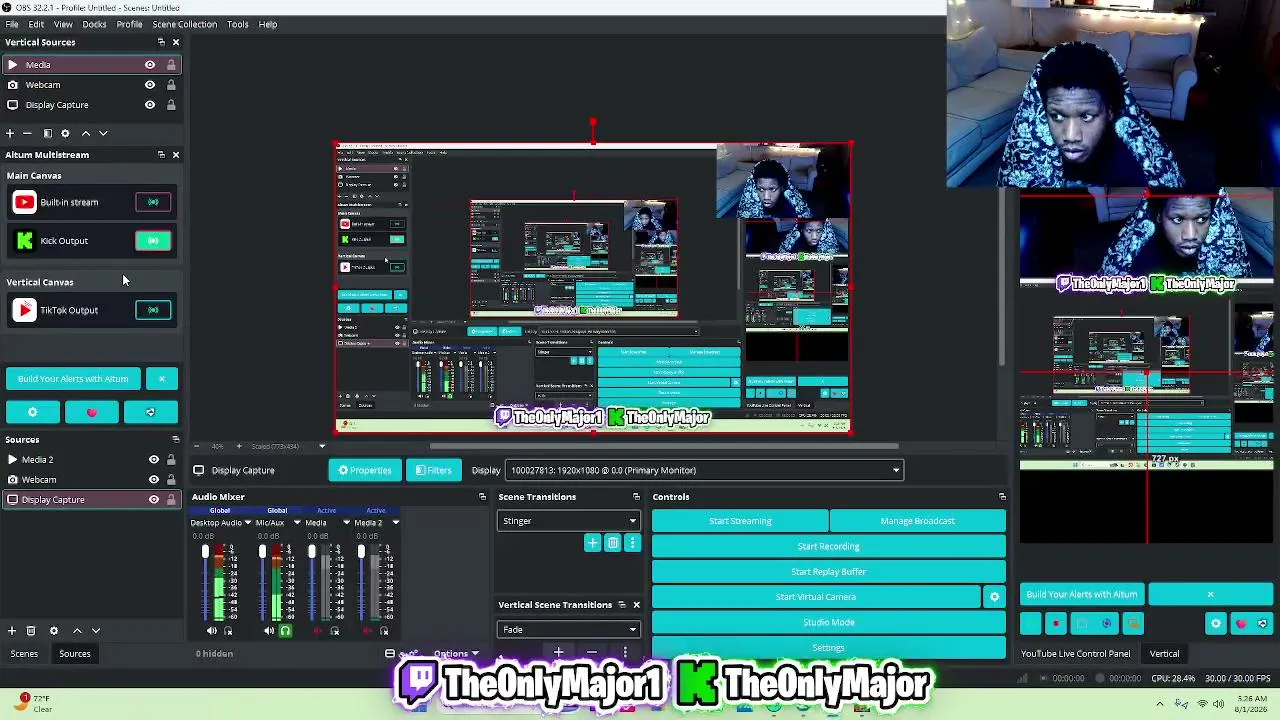Toggle lock on Display Capture source
The height and width of the screenshot is (720, 1280).
[x=171, y=500]
